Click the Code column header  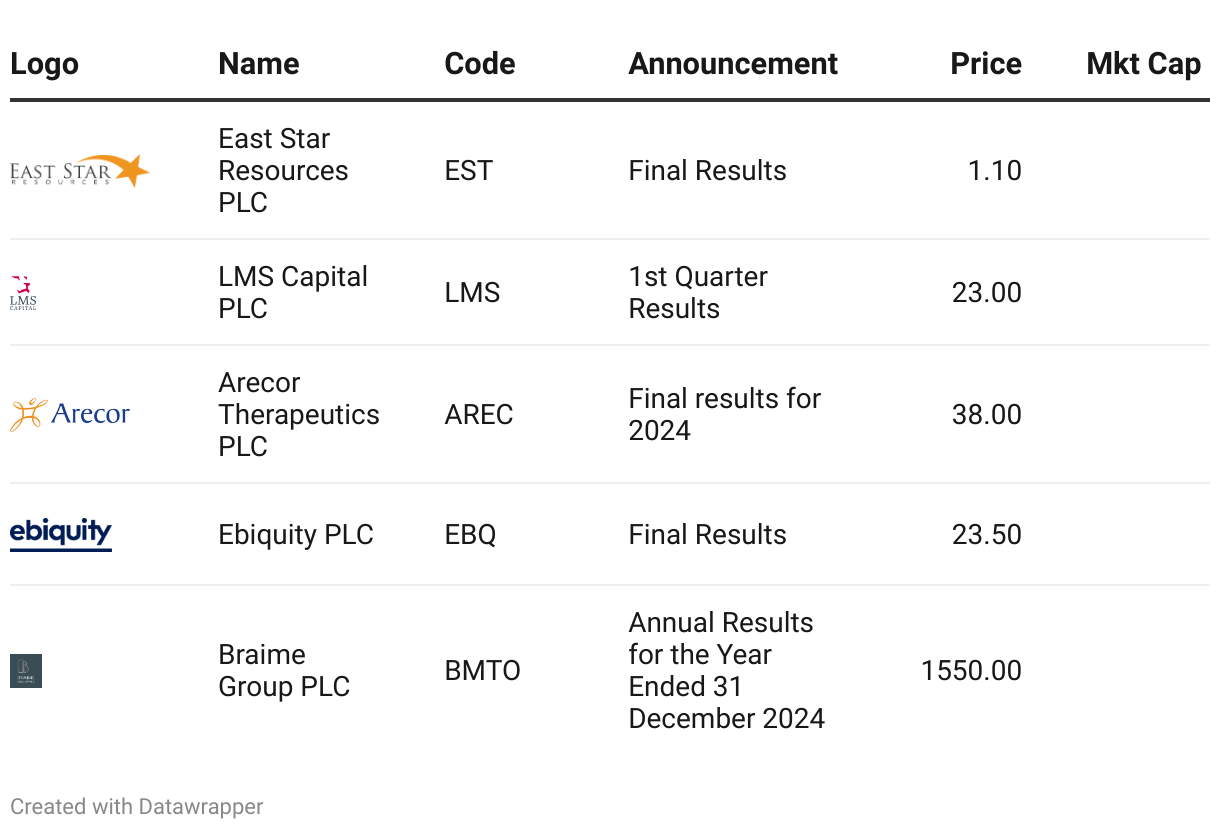pos(480,64)
